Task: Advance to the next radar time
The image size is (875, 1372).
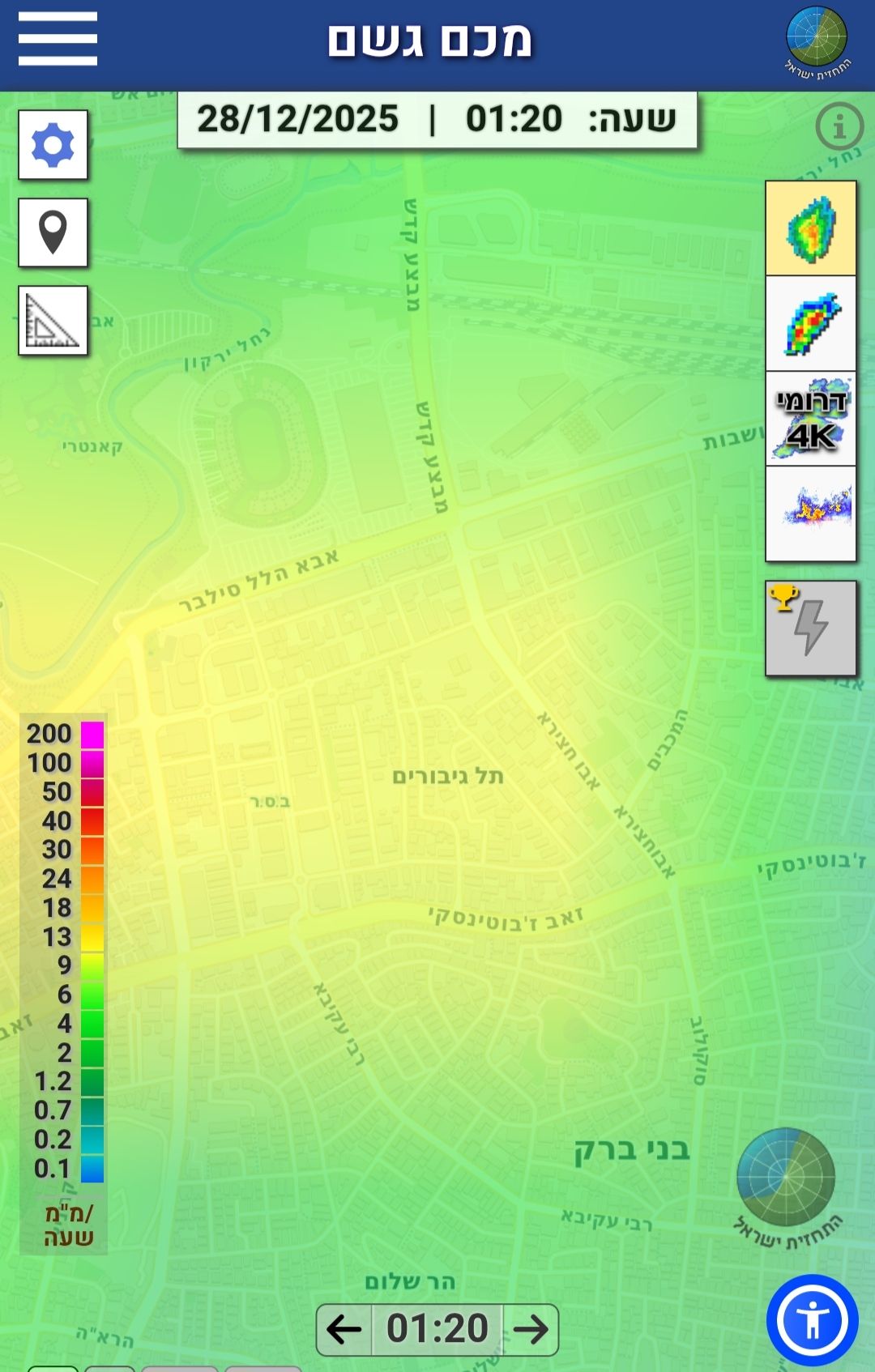Action: 531,1329
